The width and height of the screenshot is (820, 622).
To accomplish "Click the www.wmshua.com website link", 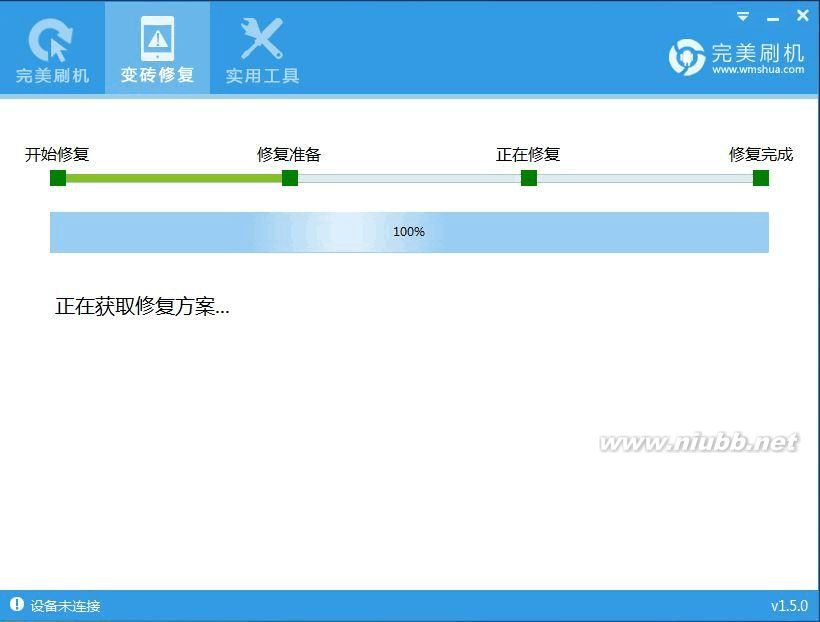I will pyautogui.click(x=758, y=68).
